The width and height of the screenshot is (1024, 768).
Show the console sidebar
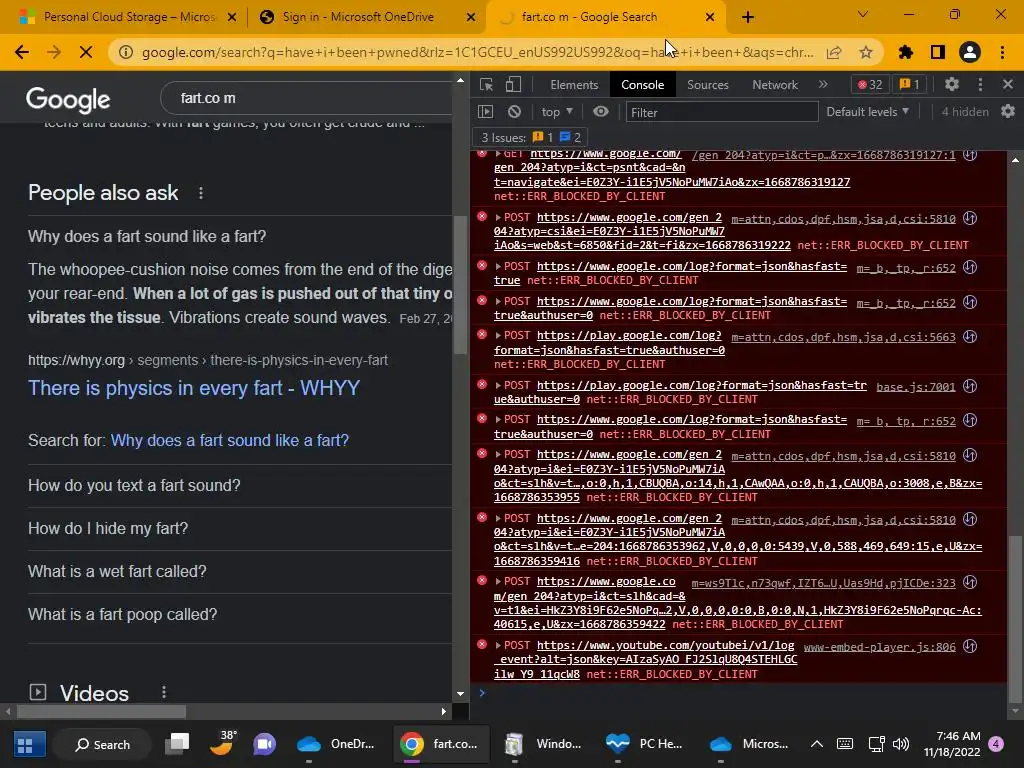click(485, 112)
